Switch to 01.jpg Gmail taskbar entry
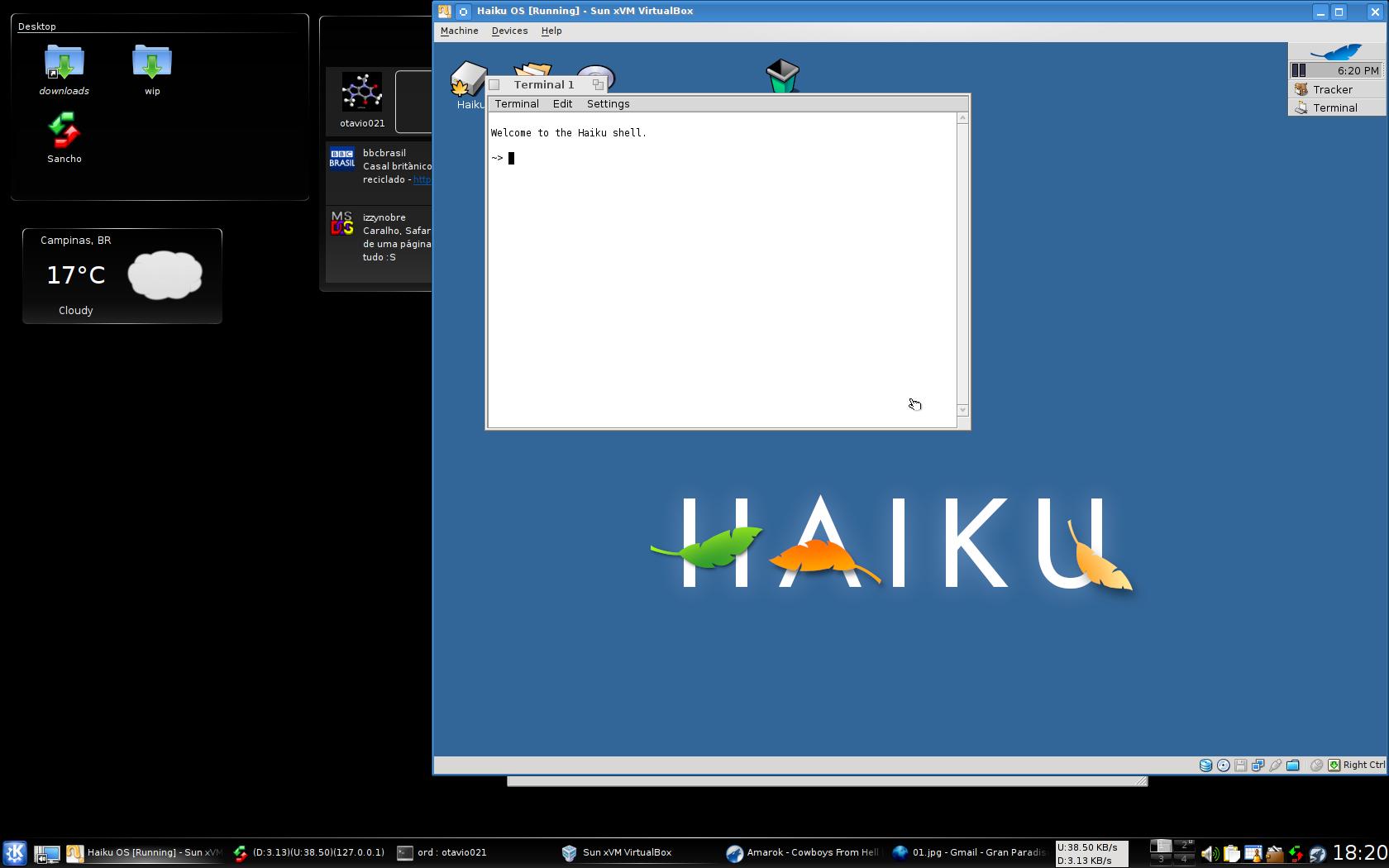Image resolution: width=1389 pixels, height=868 pixels. (970, 852)
